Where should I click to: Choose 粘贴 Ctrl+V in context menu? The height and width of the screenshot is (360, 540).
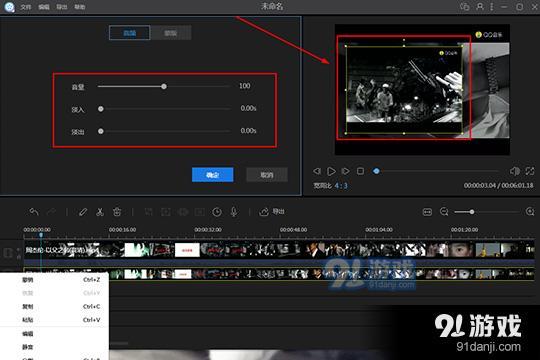click(x=54, y=320)
